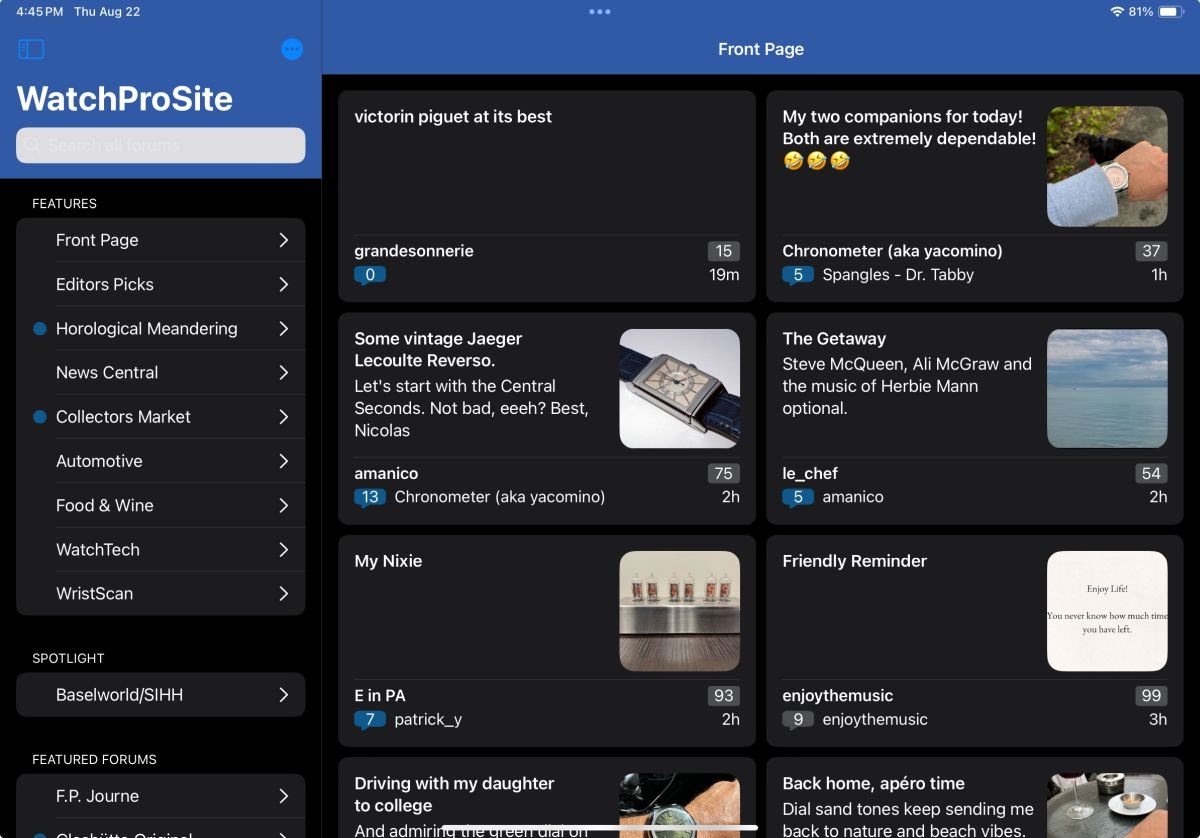Expand F.P. Journe chevron
This screenshot has height=838, width=1200.
(x=284, y=796)
